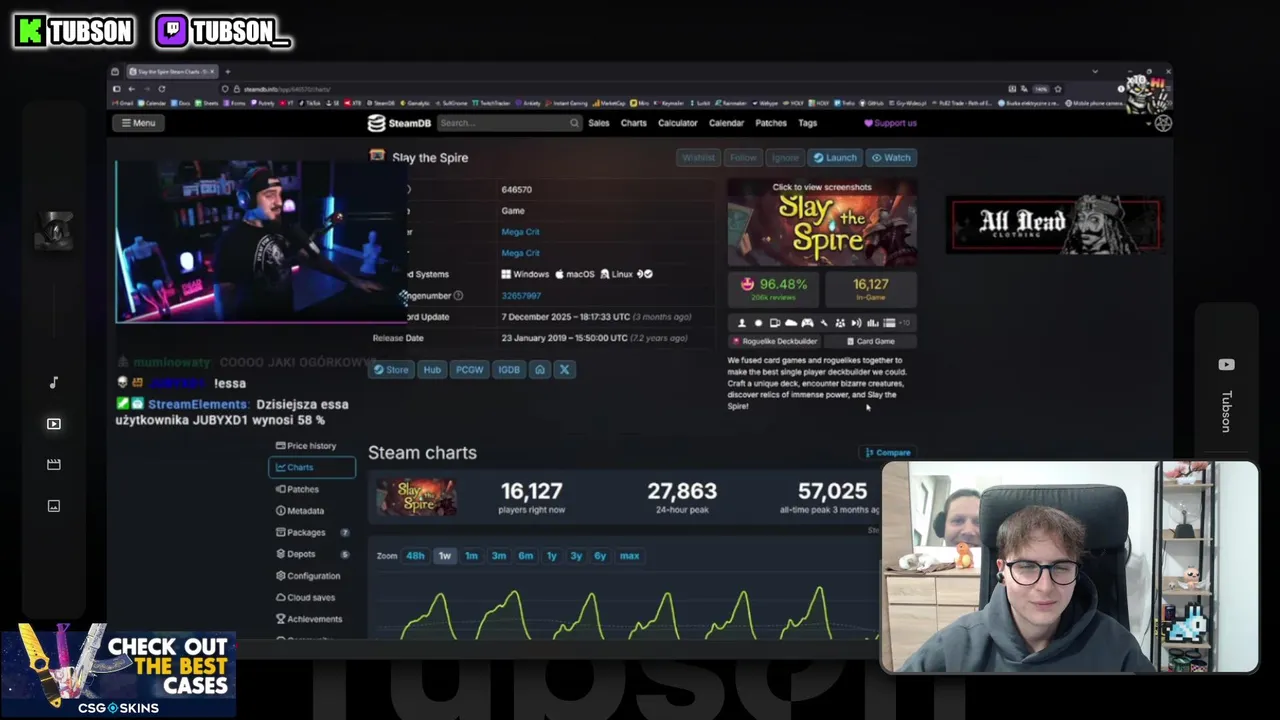1280x720 pixels.
Task: Set chart zoom to 1y
Action: (551, 556)
